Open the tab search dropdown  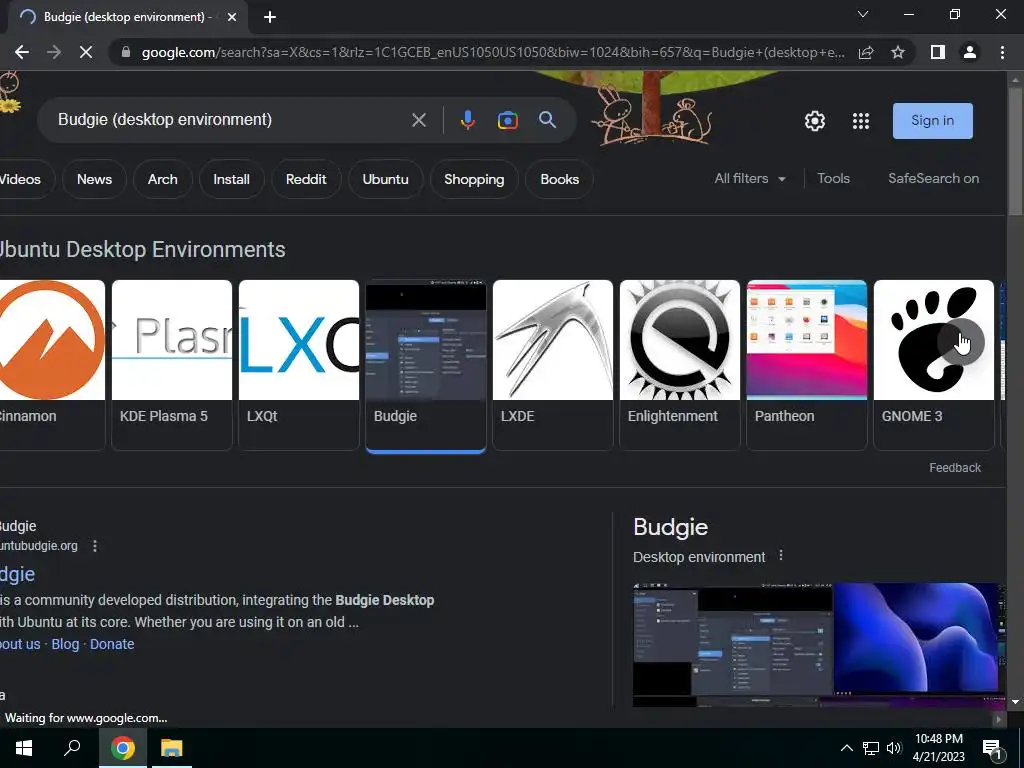coord(863,14)
